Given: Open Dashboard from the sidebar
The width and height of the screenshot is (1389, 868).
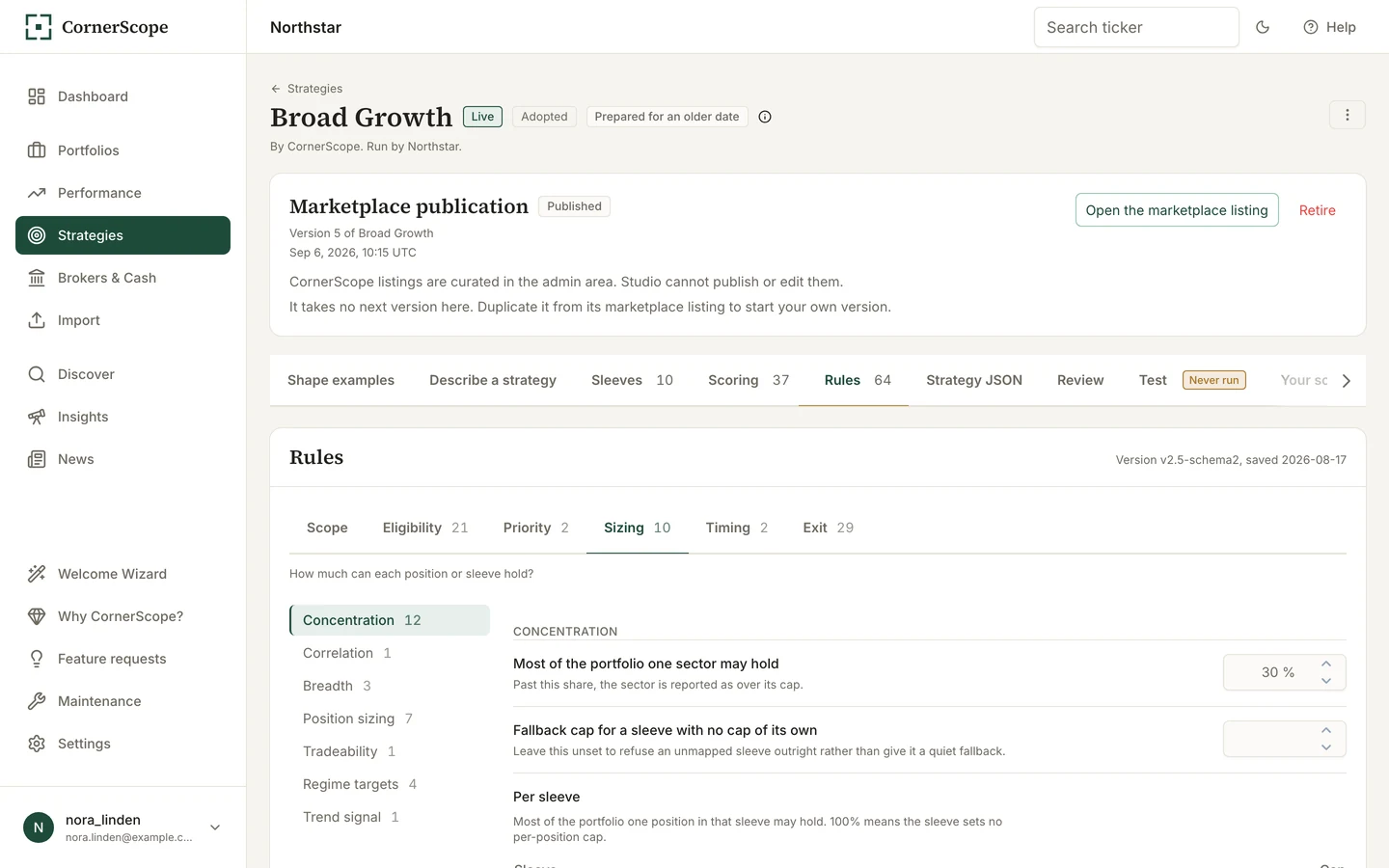Looking at the screenshot, I should click(123, 96).
